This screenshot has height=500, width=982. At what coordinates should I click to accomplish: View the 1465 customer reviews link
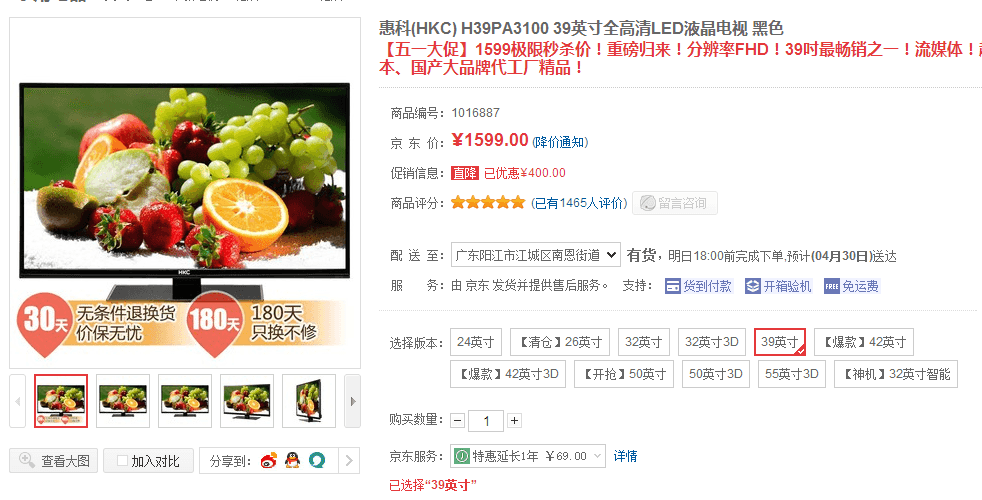coord(579,203)
